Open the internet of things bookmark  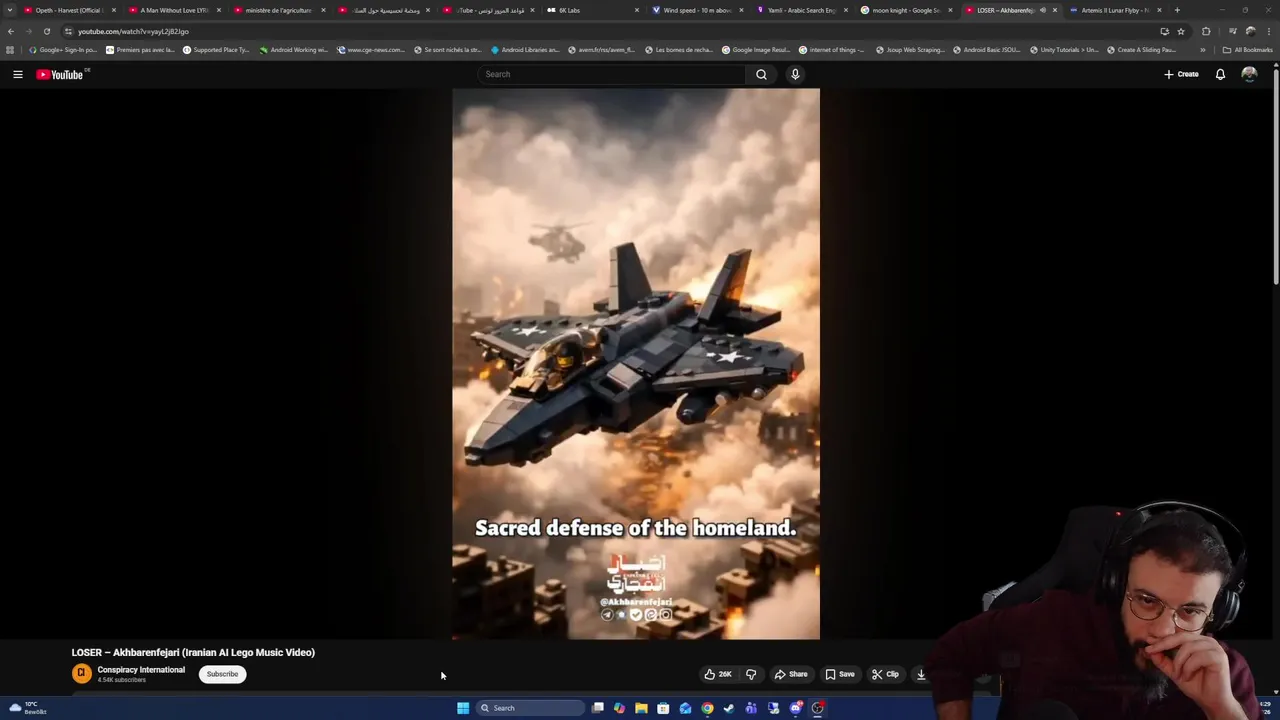pyautogui.click(x=833, y=49)
